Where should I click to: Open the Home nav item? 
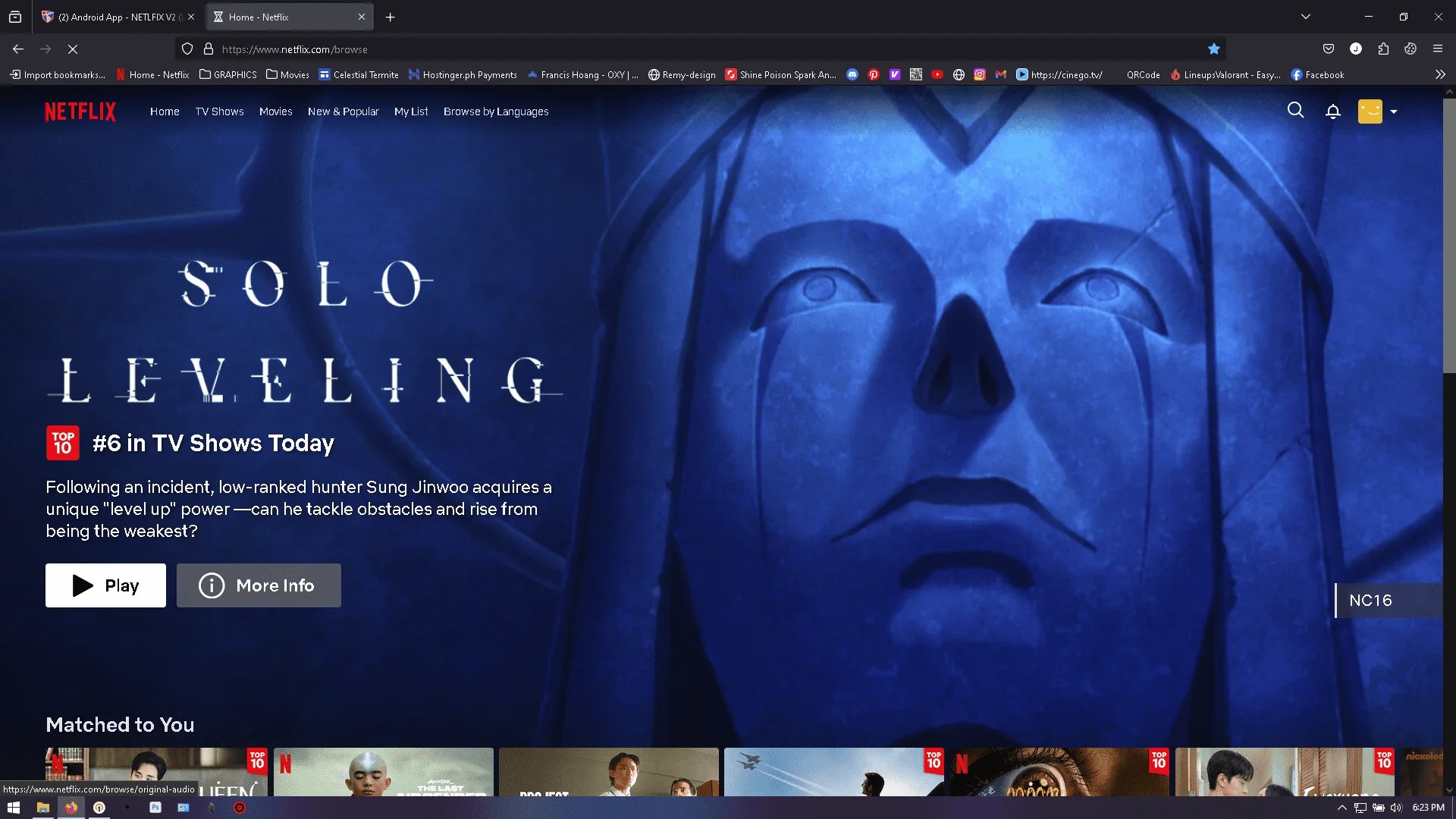click(165, 111)
